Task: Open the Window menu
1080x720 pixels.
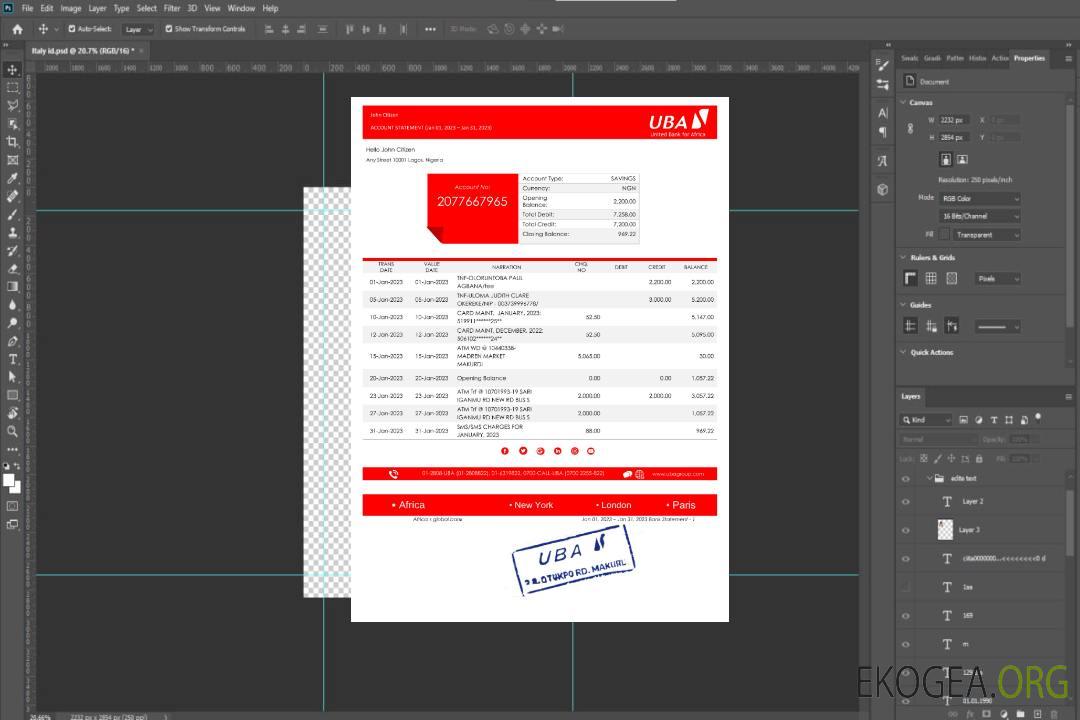Action: point(241,8)
